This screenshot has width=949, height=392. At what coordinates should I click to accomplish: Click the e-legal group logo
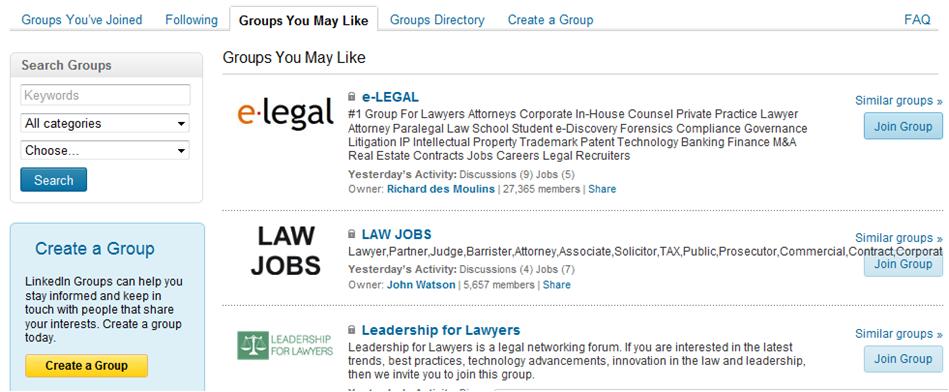pos(285,113)
